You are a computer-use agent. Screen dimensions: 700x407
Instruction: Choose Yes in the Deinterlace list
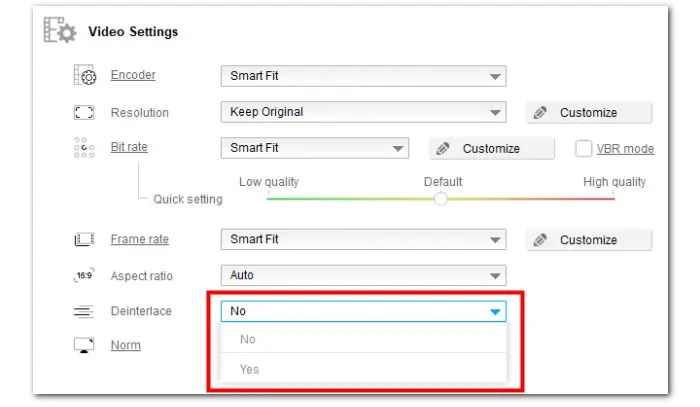tap(249, 369)
